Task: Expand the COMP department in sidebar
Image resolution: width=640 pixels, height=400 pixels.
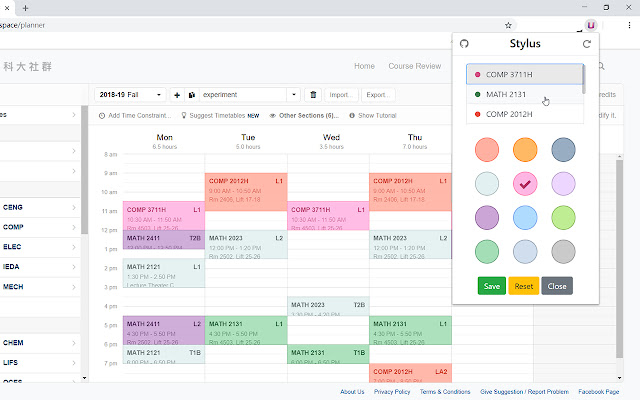Action: [39, 227]
